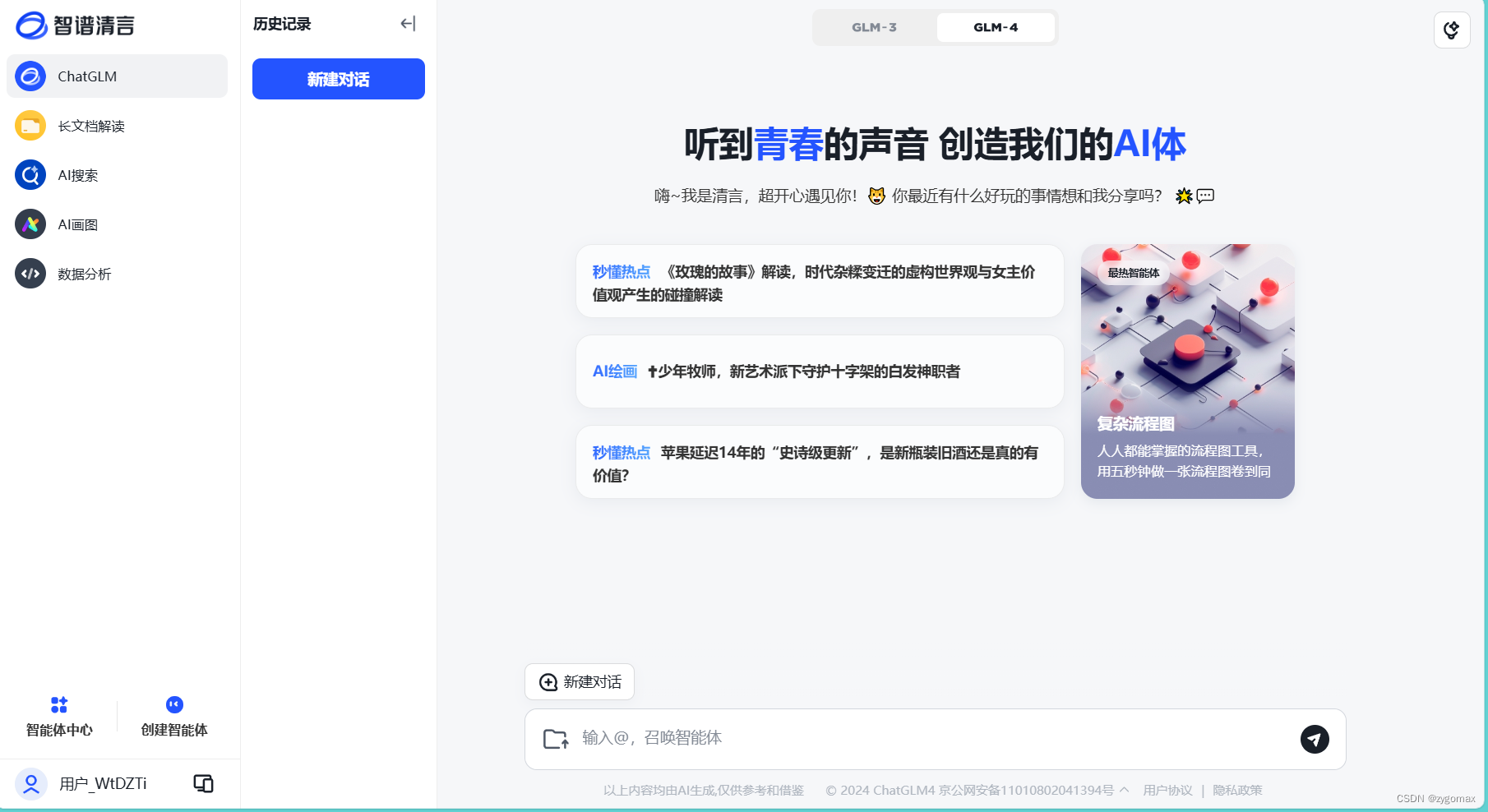The image size is (1488, 812).
Task: Click the send arrow icon
Action: pyautogui.click(x=1315, y=739)
